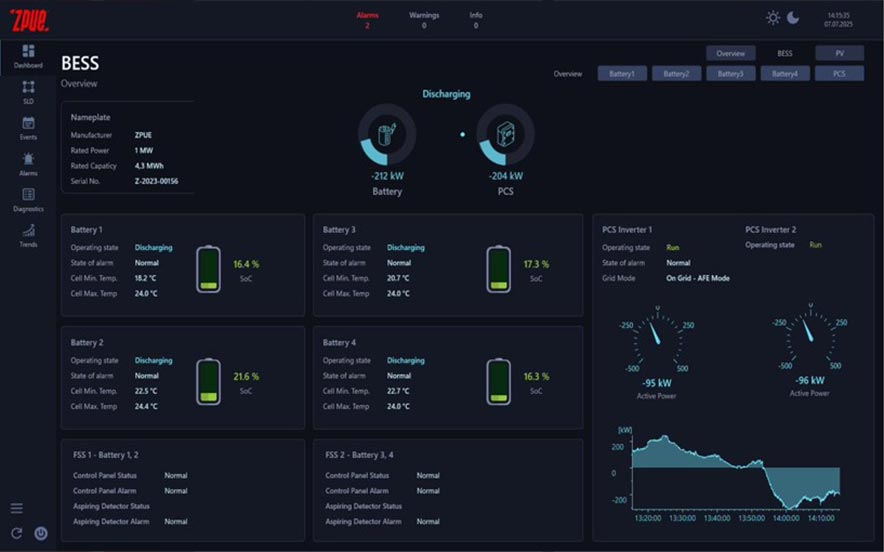Expand the hamburger menu in sidebar
Screen dimensions: 884x552
point(17,509)
